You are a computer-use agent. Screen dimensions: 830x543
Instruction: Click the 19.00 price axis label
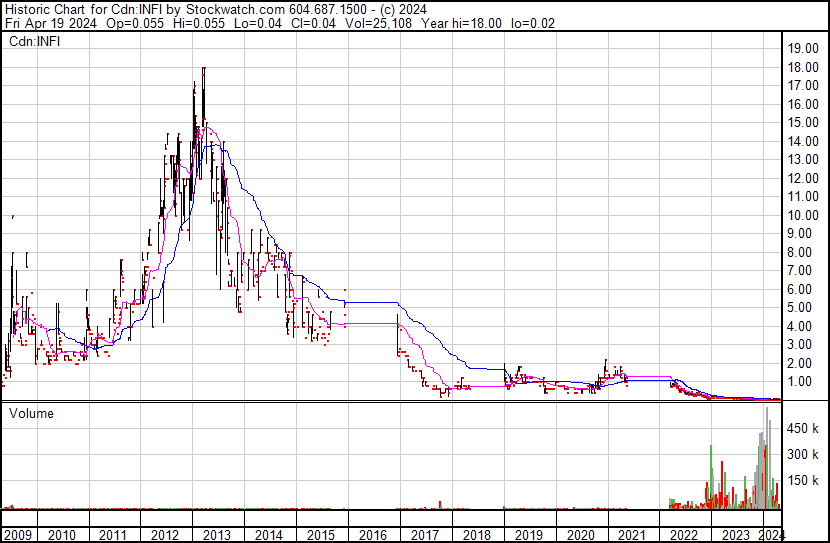point(803,48)
